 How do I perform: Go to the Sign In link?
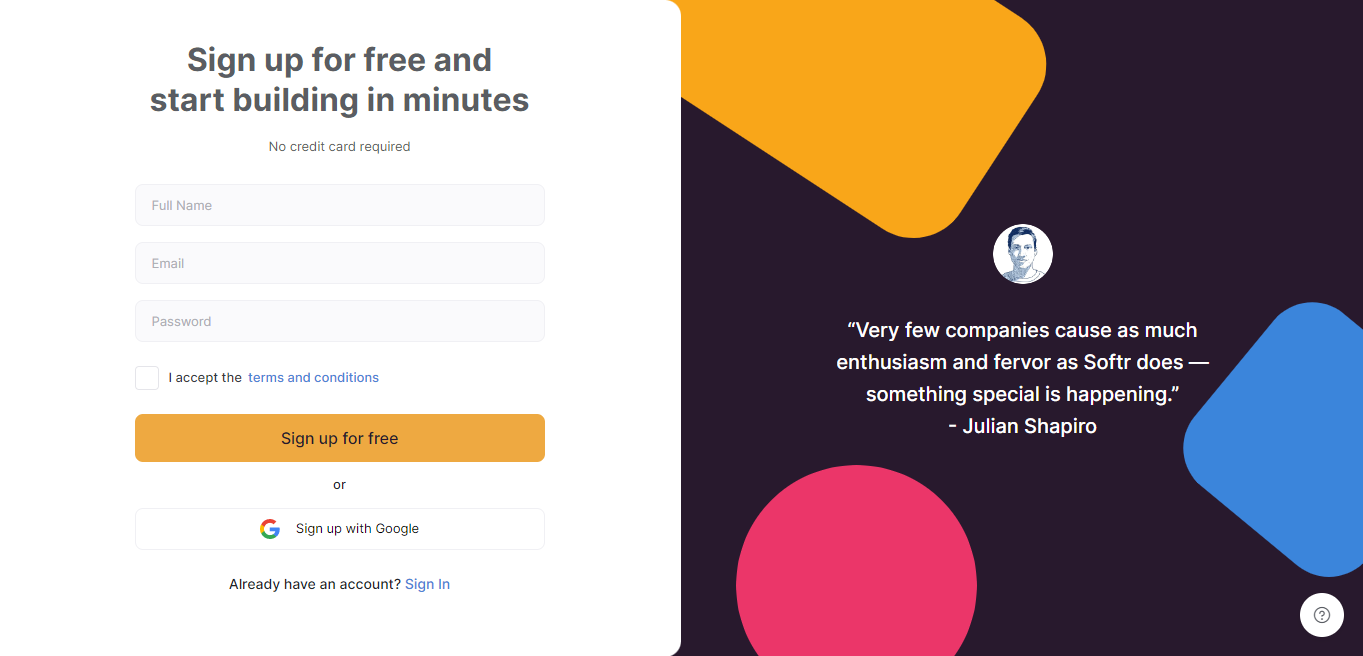coord(427,584)
